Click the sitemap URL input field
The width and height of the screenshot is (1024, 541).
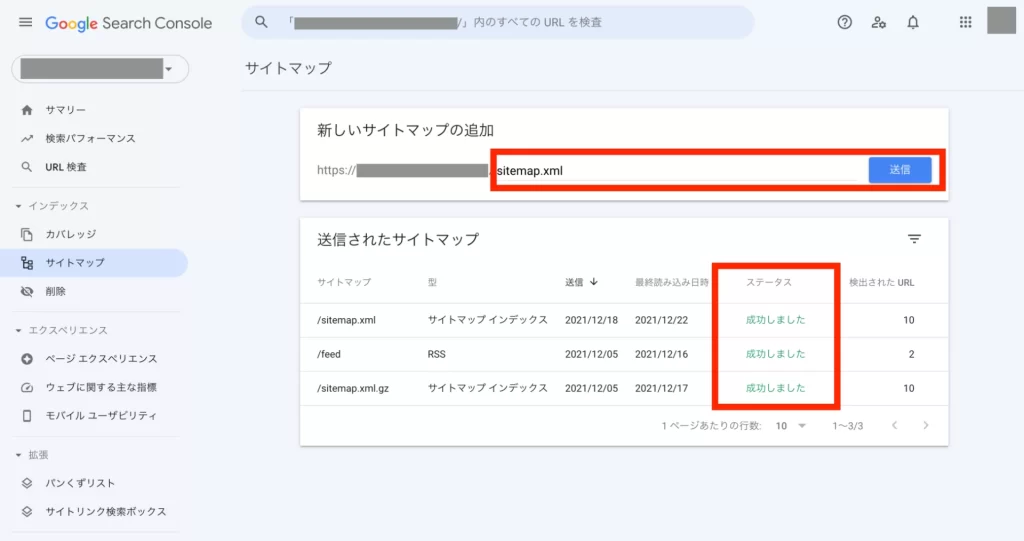point(680,171)
